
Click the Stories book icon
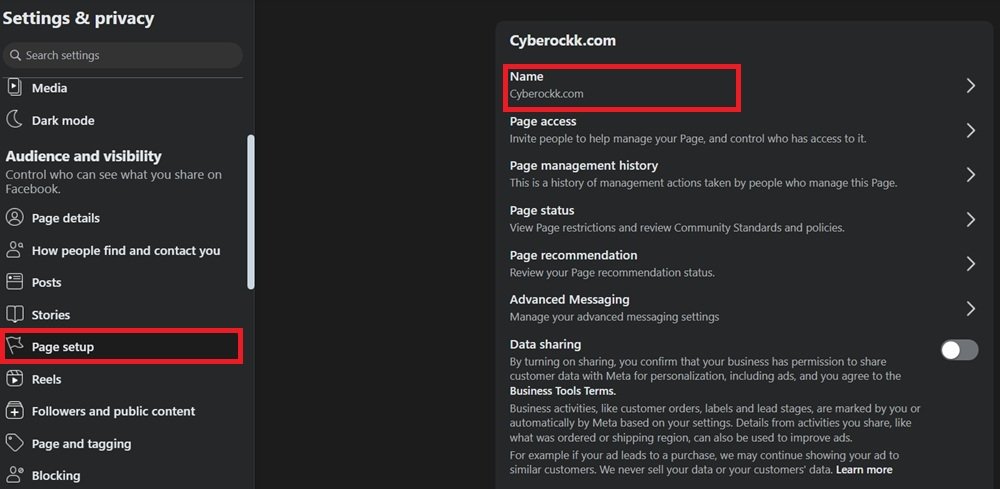(14, 315)
